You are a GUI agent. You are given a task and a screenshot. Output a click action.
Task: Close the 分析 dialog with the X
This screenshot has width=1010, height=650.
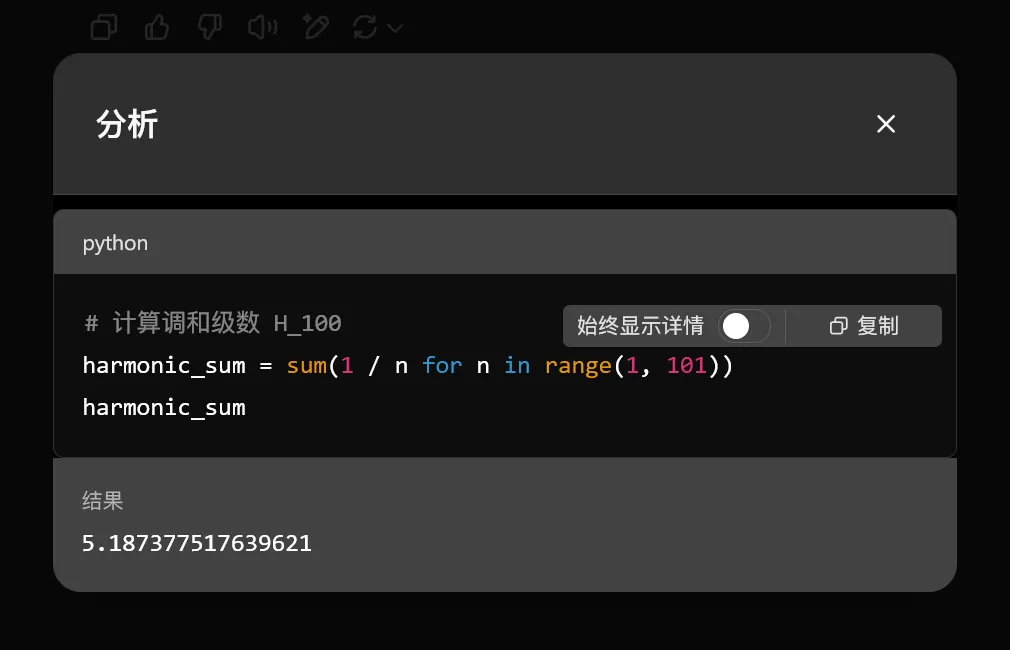pyautogui.click(x=885, y=124)
